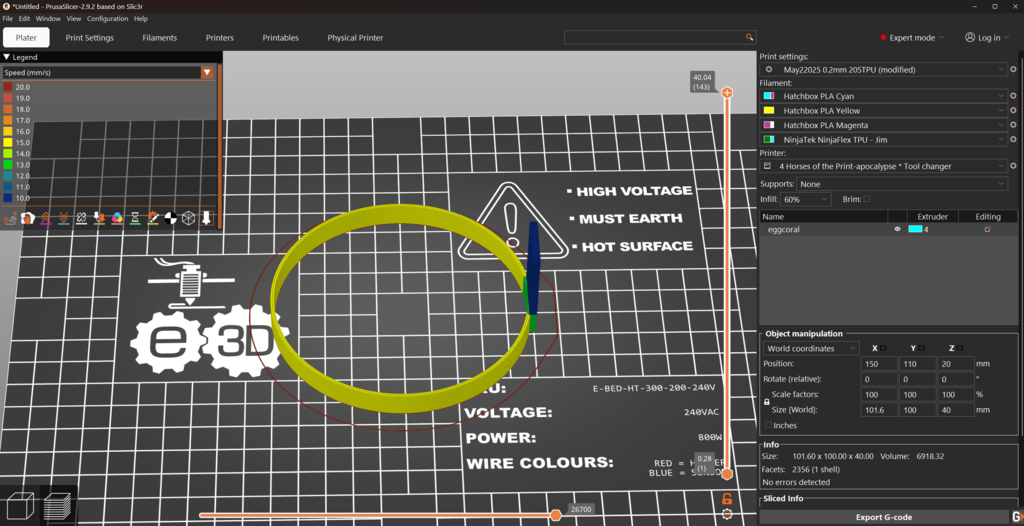Click eggcoral extruder cyan color swatch
This screenshot has width=1024, height=526.
(915, 229)
